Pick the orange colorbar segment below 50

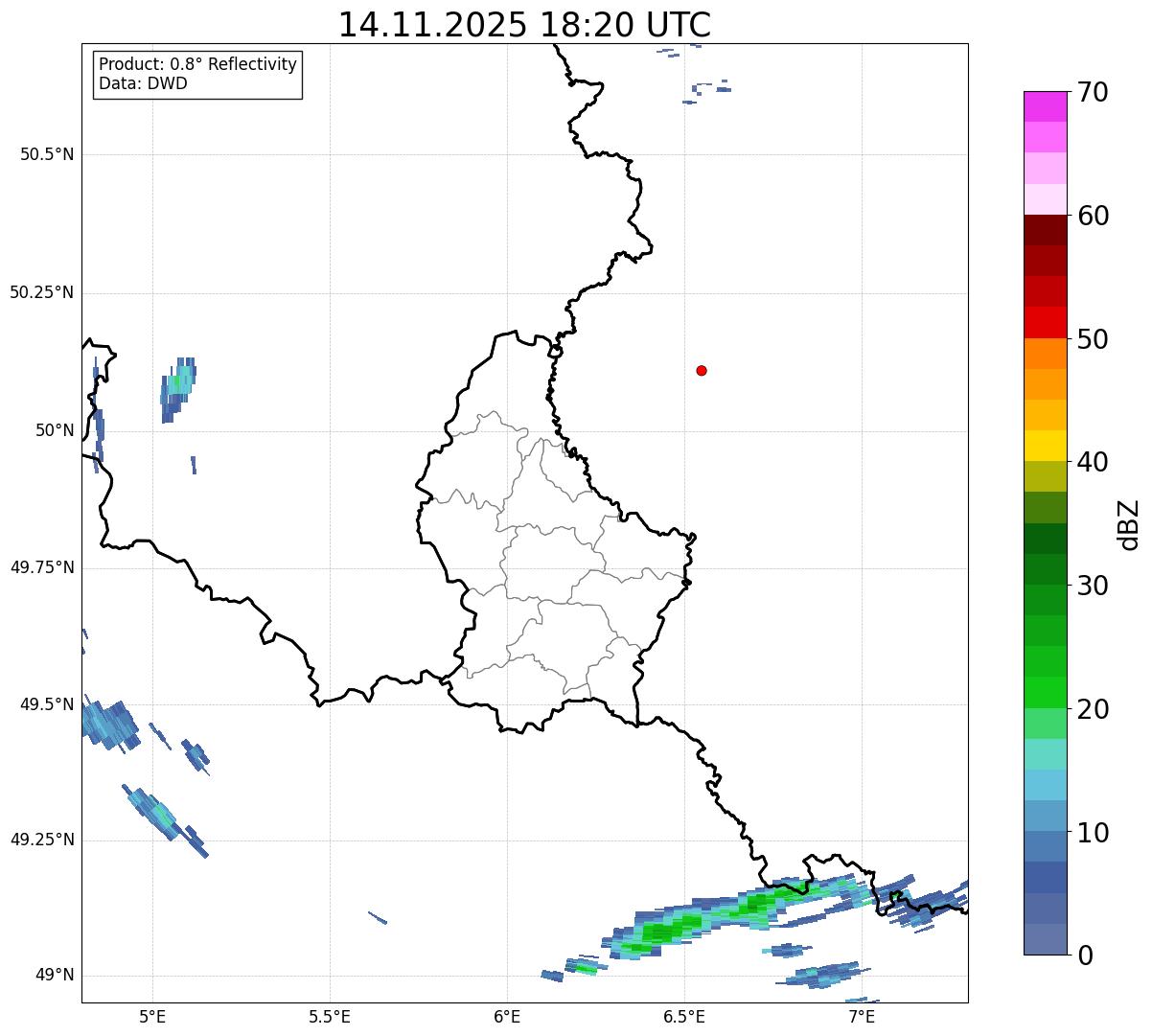pos(1045,354)
